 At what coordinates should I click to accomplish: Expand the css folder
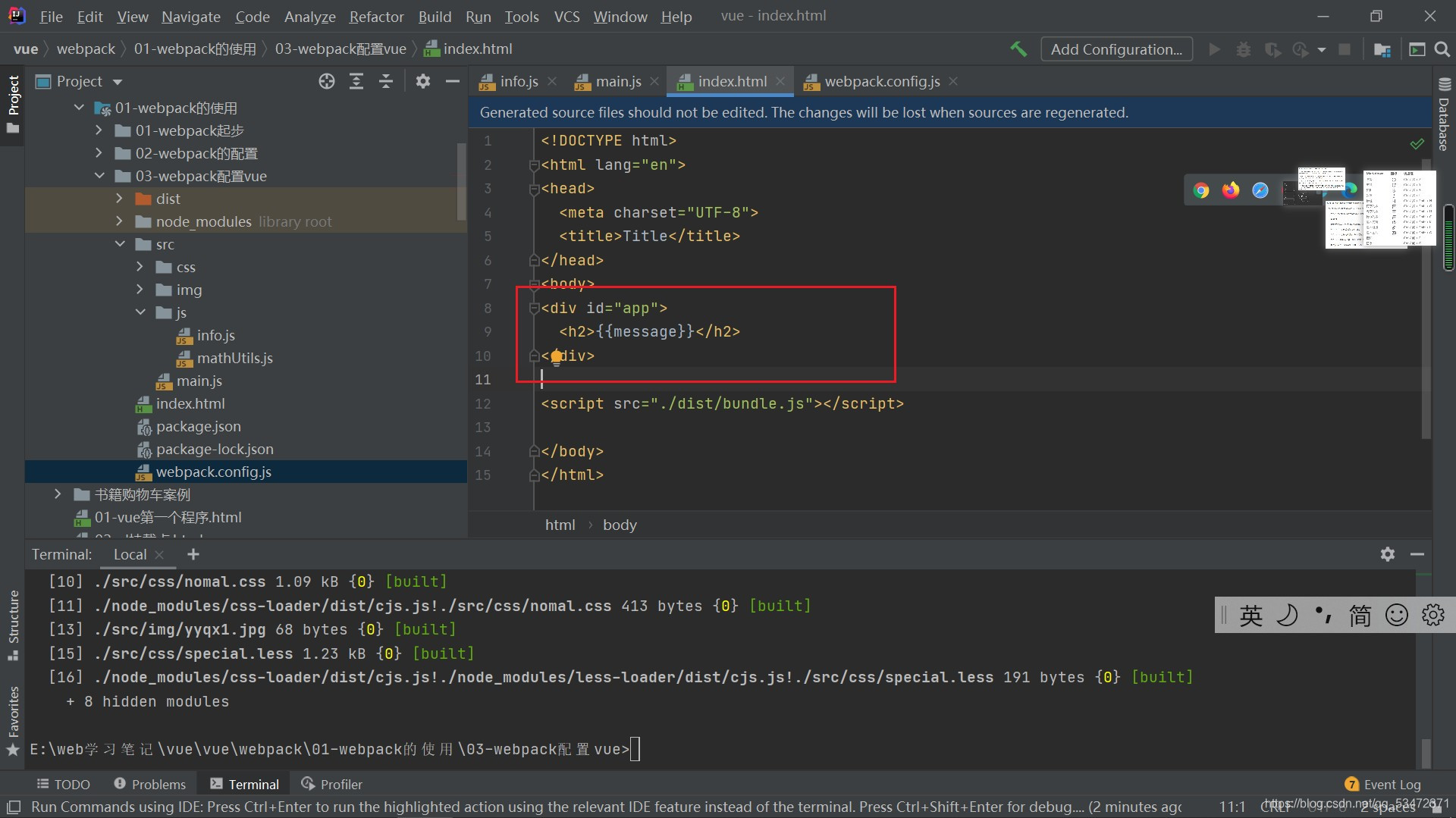[x=140, y=267]
